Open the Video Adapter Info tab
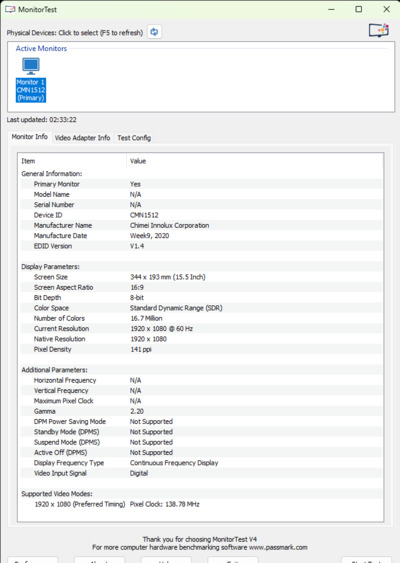The width and height of the screenshot is (400, 563). click(x=83, y=138)
